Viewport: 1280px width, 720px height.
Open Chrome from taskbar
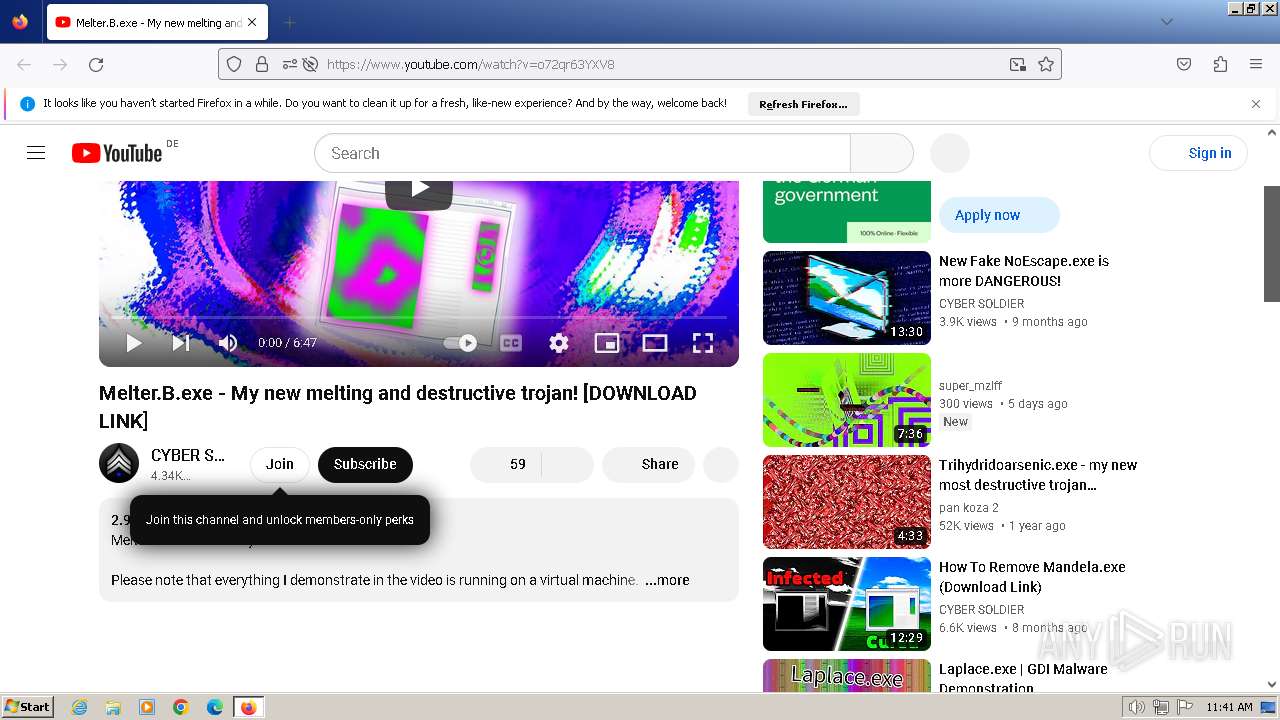[181, 707]
